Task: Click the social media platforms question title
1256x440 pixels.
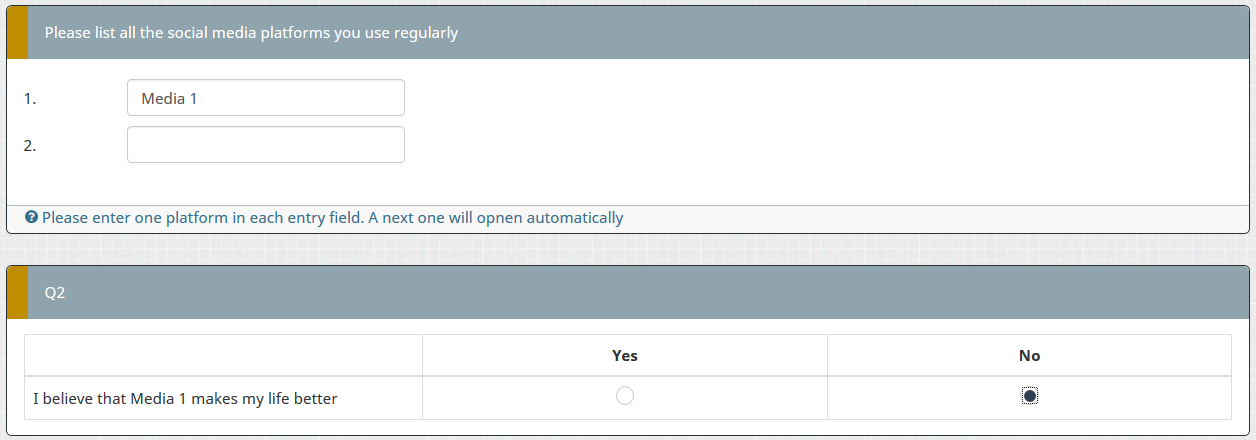Action: (x=251, y=33)
